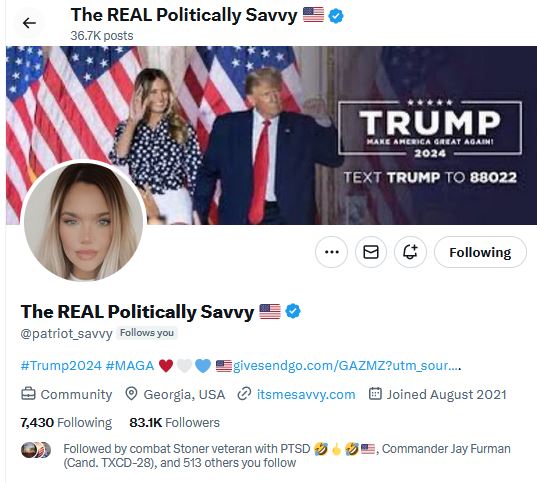Image resolution: width=537 pixels, height=483 pixels.
Task: Toggle the Following button to unfollow
Action: click(x=480, y=252)
